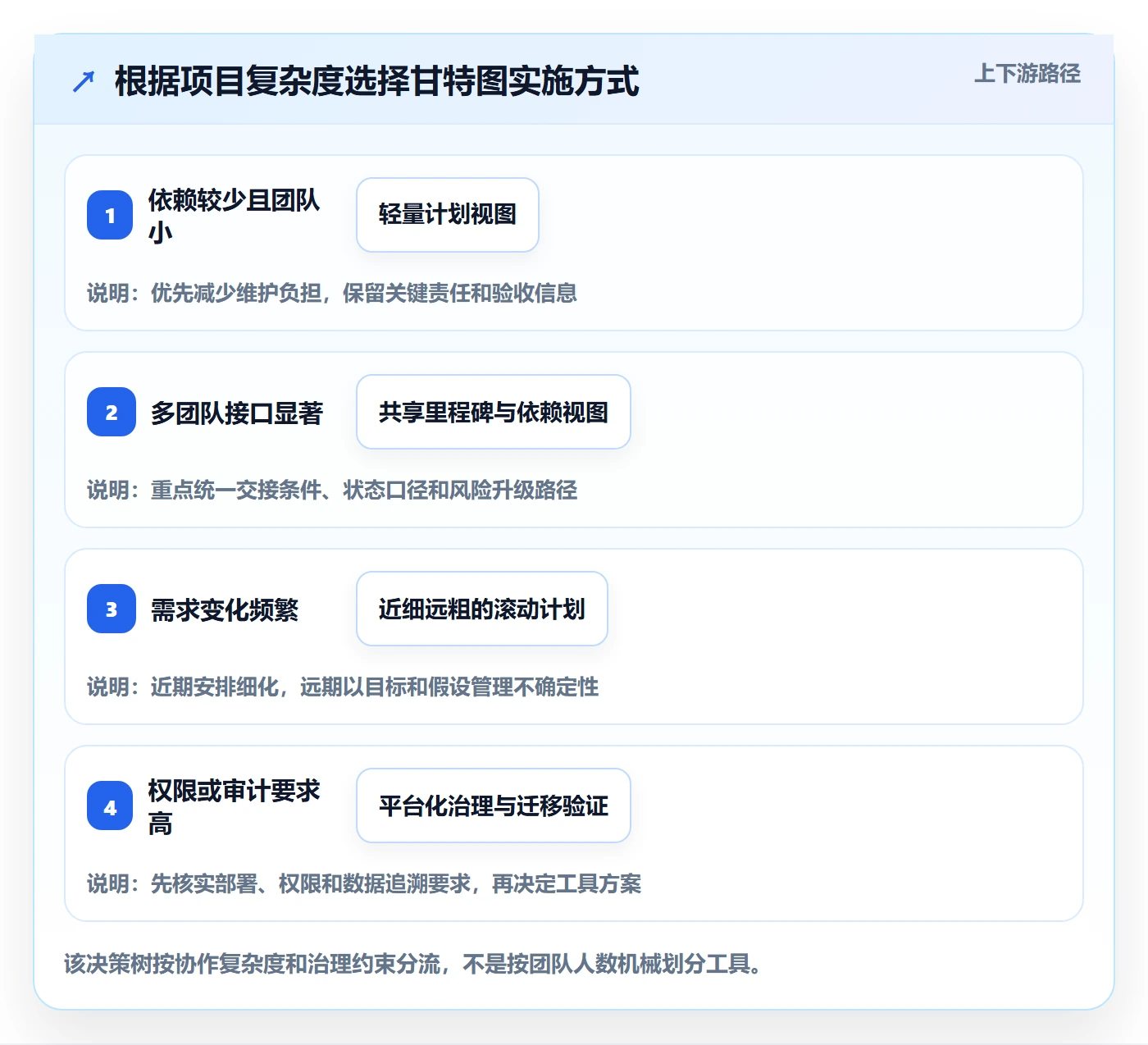Click the blue arrow icon beside the title
Image resolution: width=1148 pixels, height=1045 pixels.
click(x=84, y=81)
